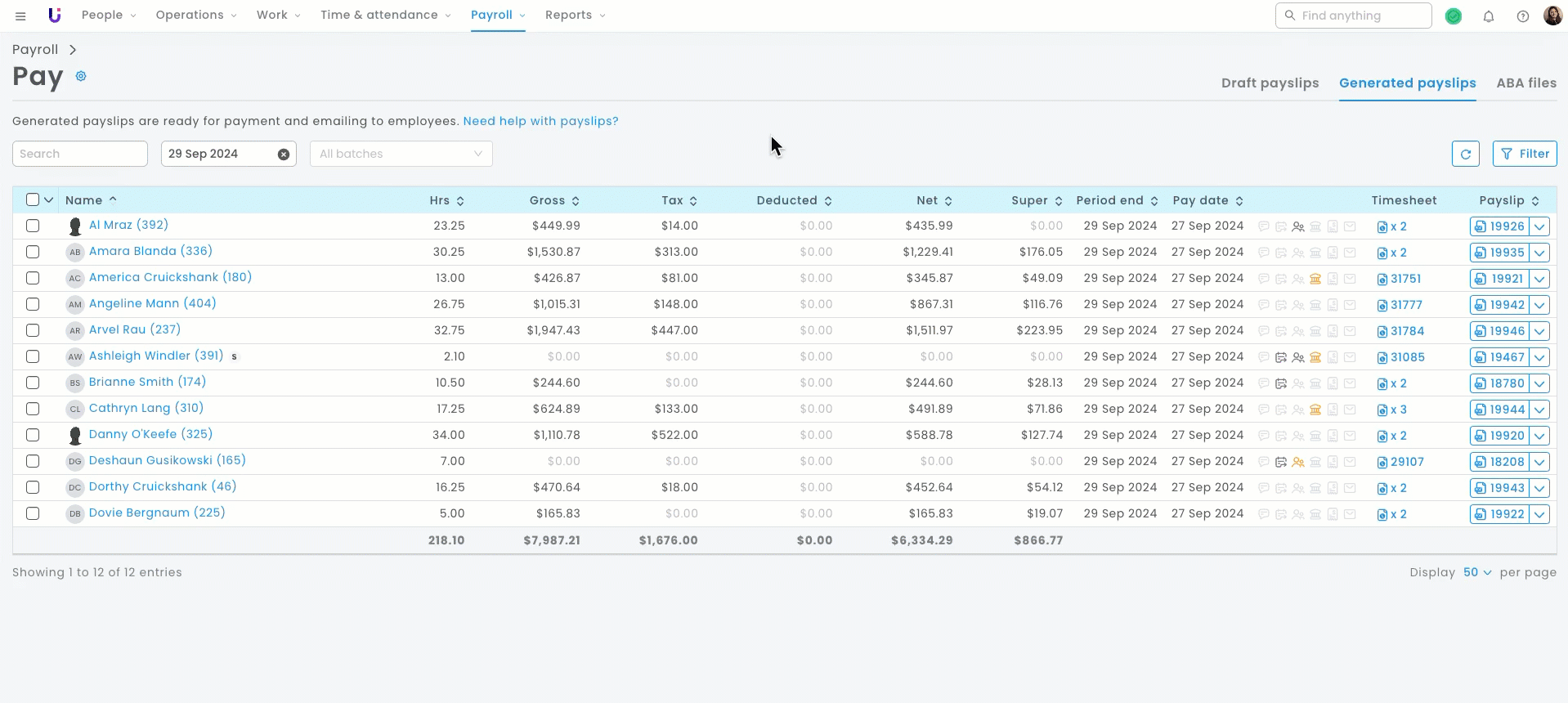Open the notifications bell

pos(1488,16)
